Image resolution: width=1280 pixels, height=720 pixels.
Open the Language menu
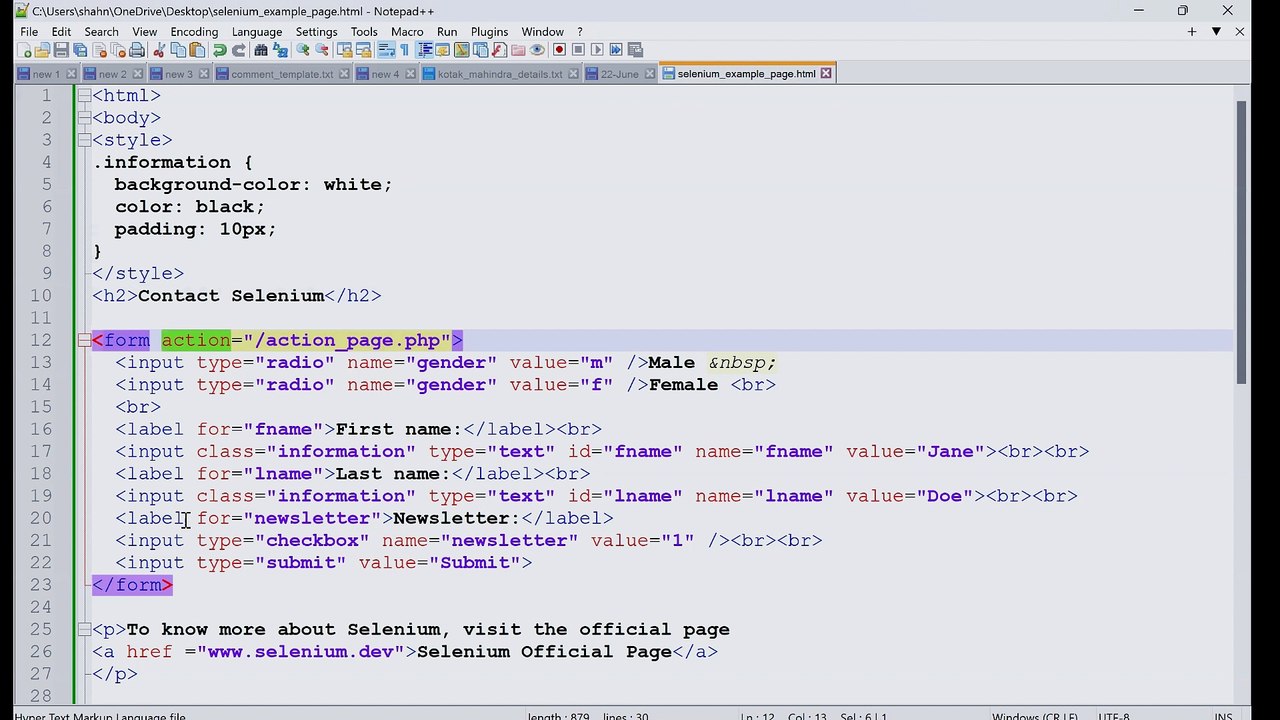click(x=257, y=32)
